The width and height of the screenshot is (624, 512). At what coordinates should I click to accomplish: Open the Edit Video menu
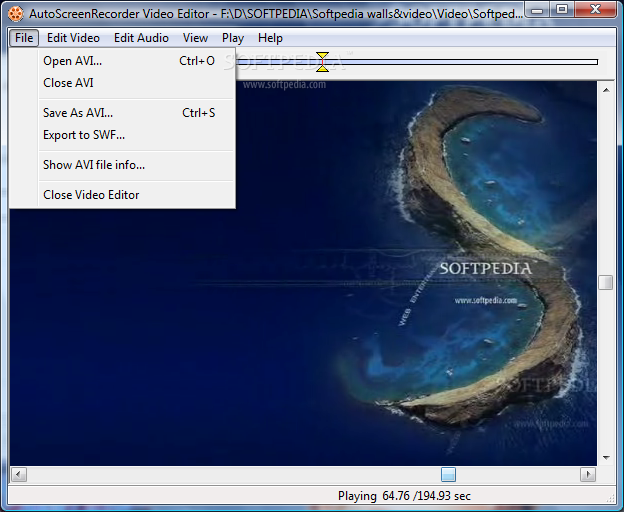[x=73, y=38]
